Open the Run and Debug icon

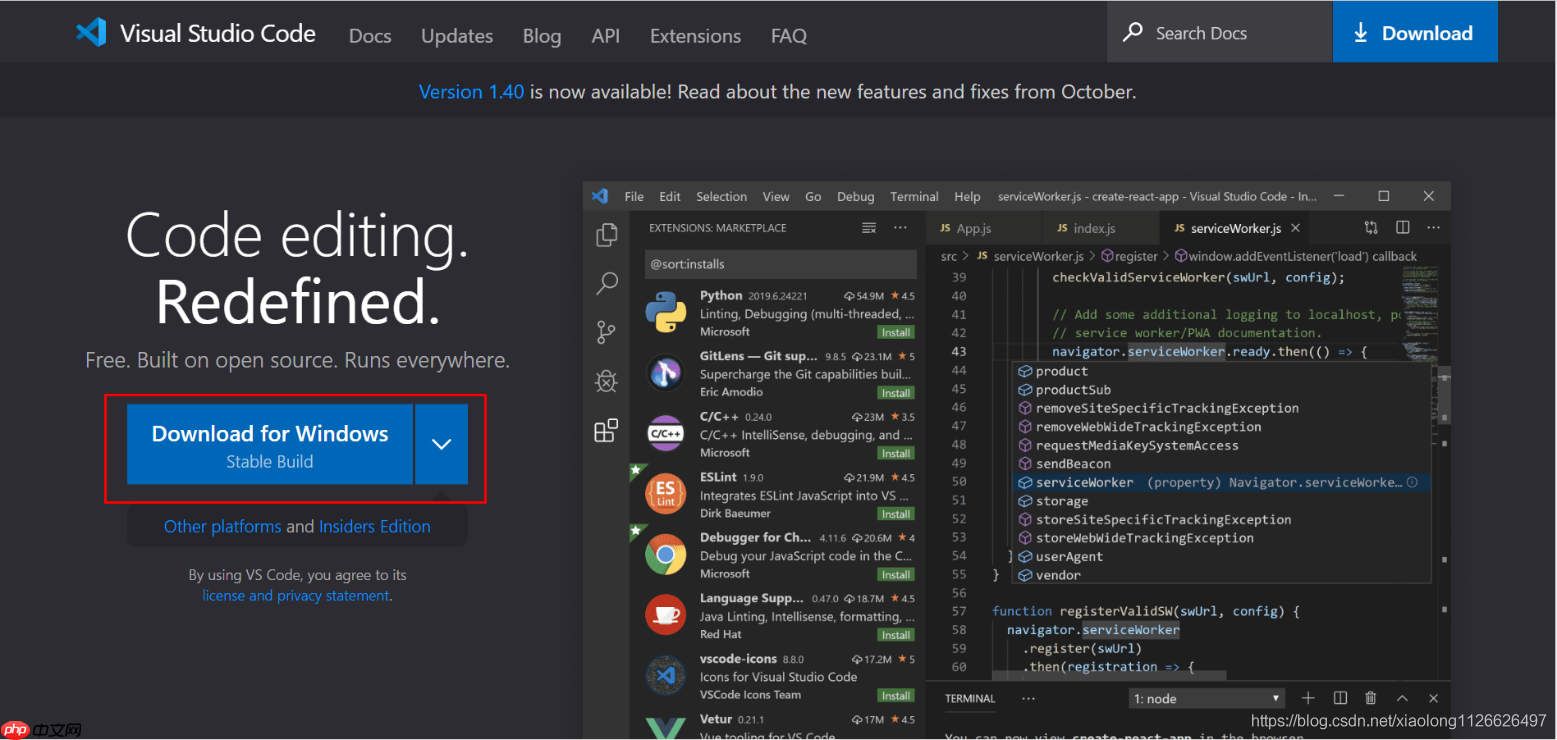pos(606,380)
